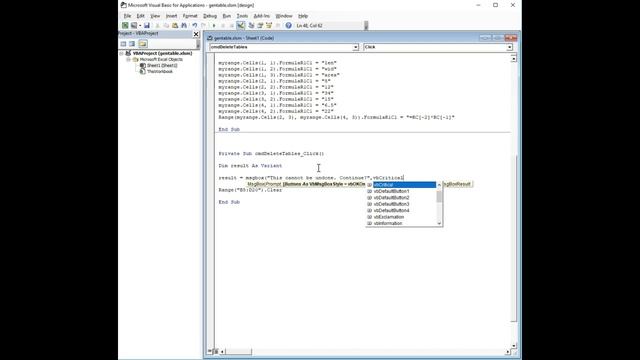Select ThisWorkbook in project tree
This screenshot has width=640, height=360.
click(160, 71)
